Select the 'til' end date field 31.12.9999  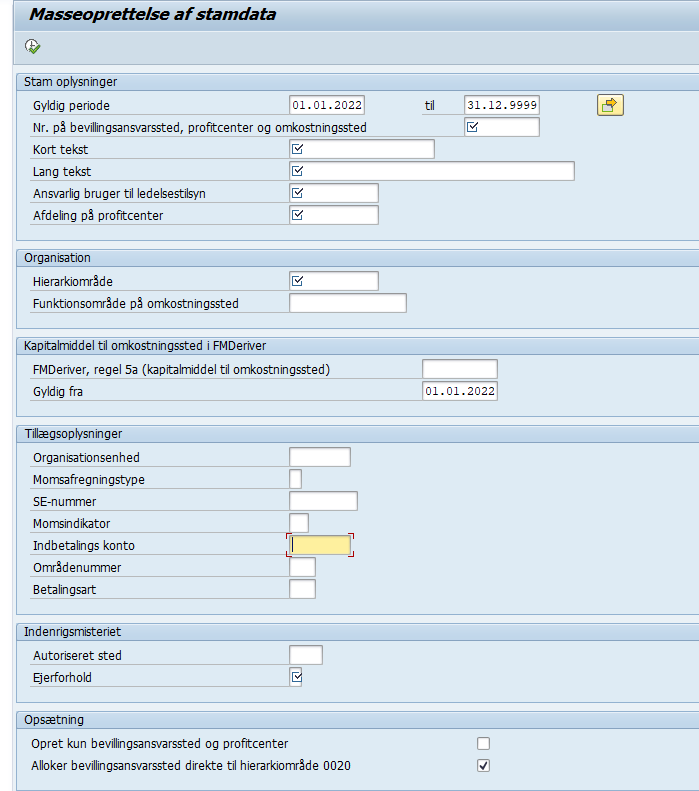click(x=502, y=105)
